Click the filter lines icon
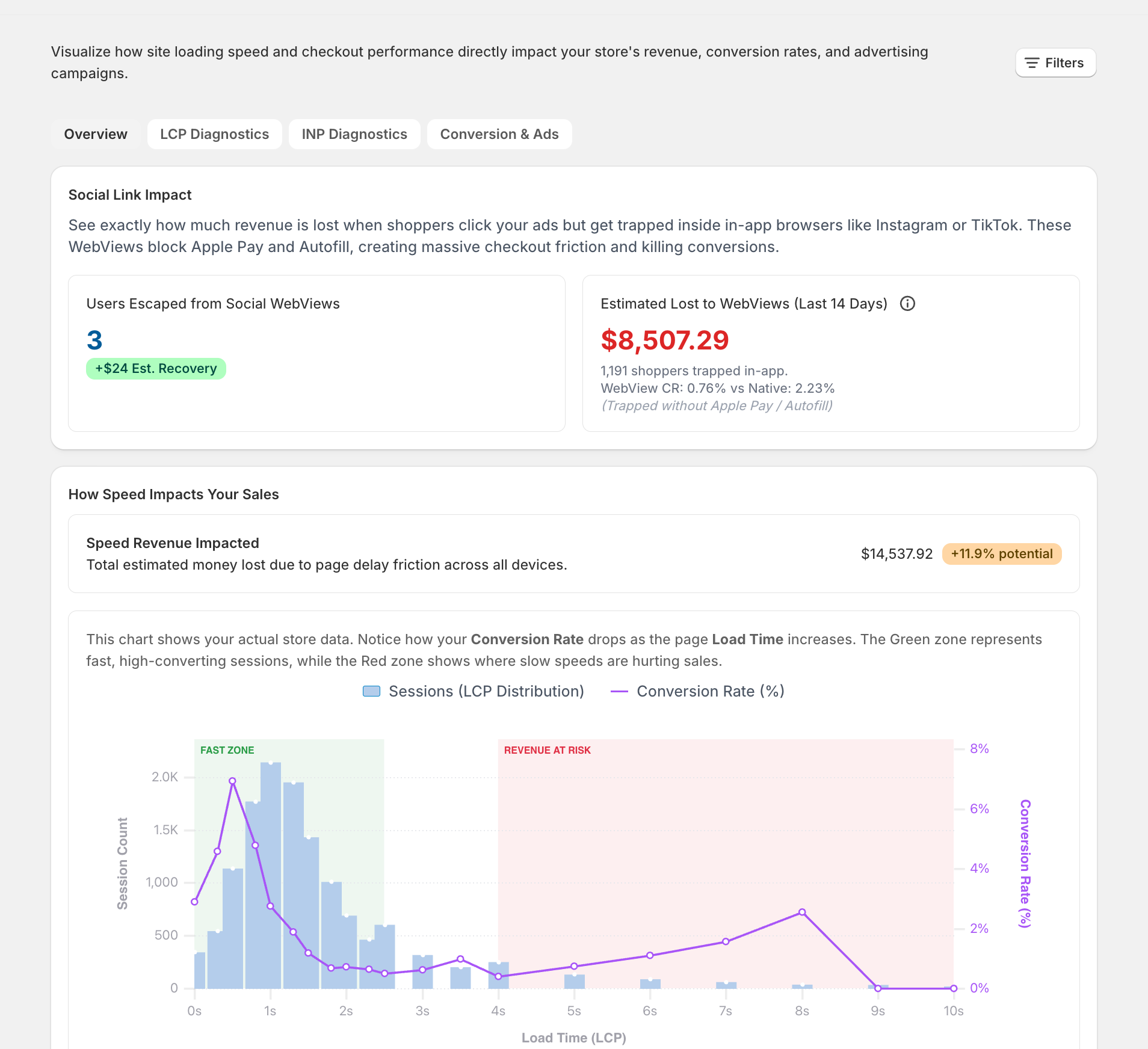 click(x=1032, y=63)
